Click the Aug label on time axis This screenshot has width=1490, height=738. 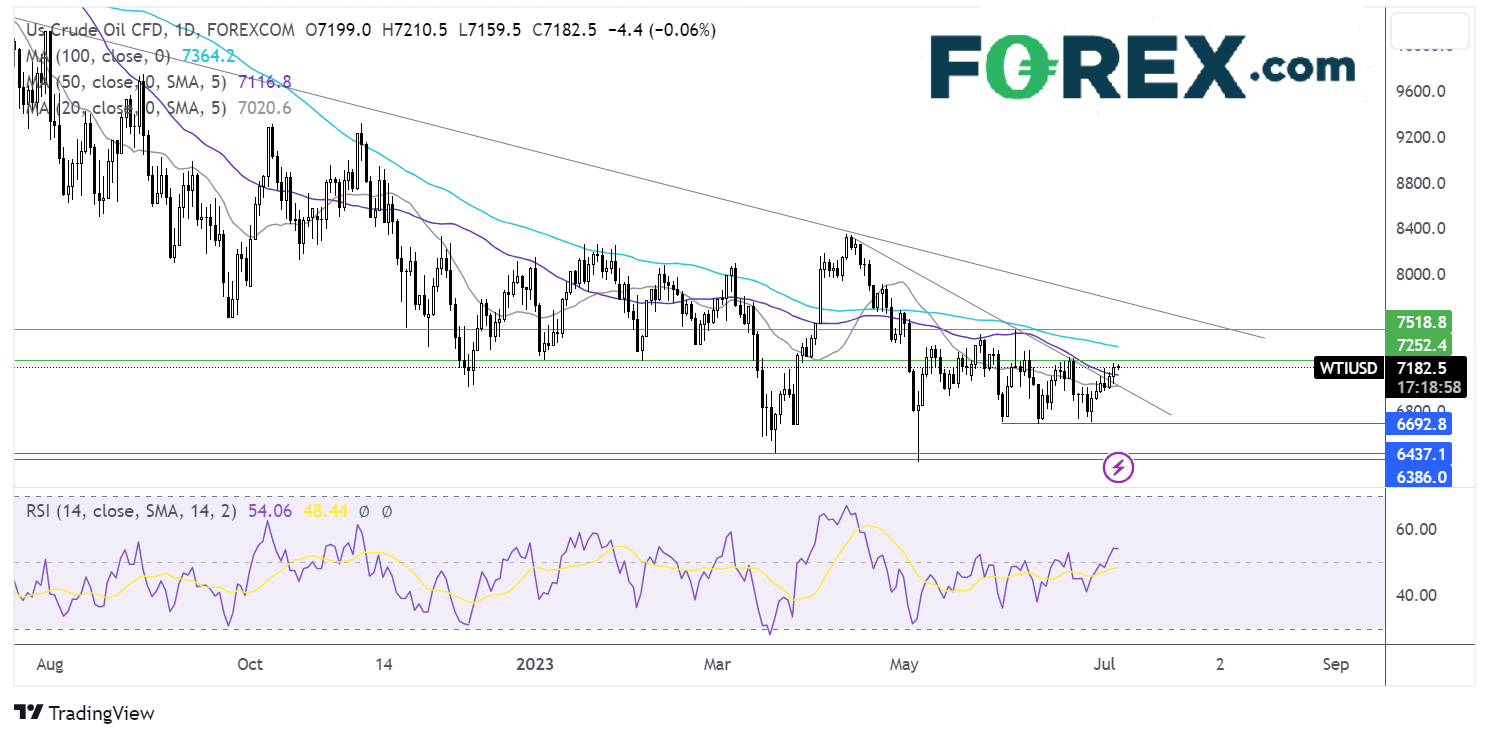[49, 664]
